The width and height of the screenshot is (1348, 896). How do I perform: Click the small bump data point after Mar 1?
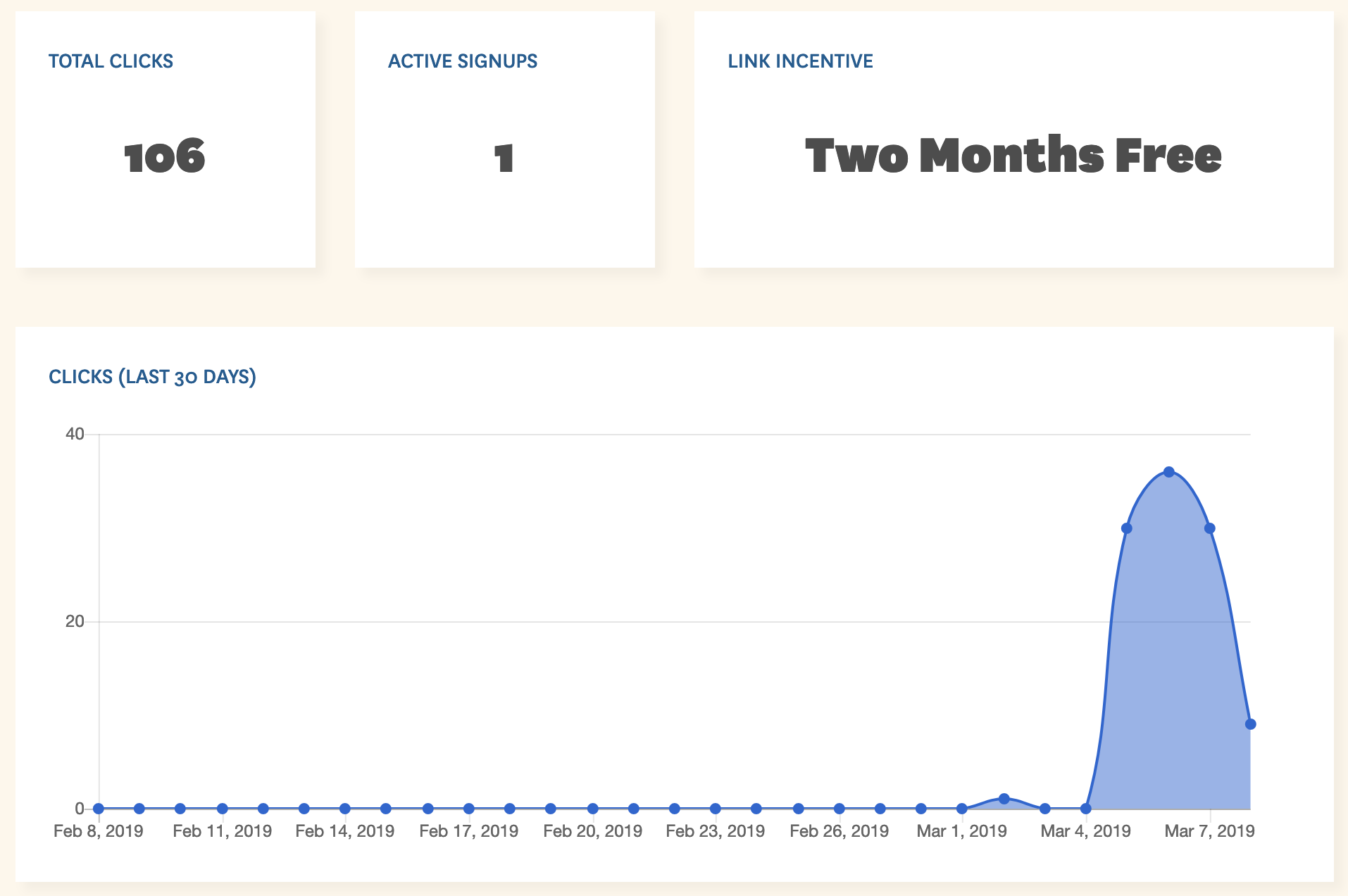[1004, 799]
